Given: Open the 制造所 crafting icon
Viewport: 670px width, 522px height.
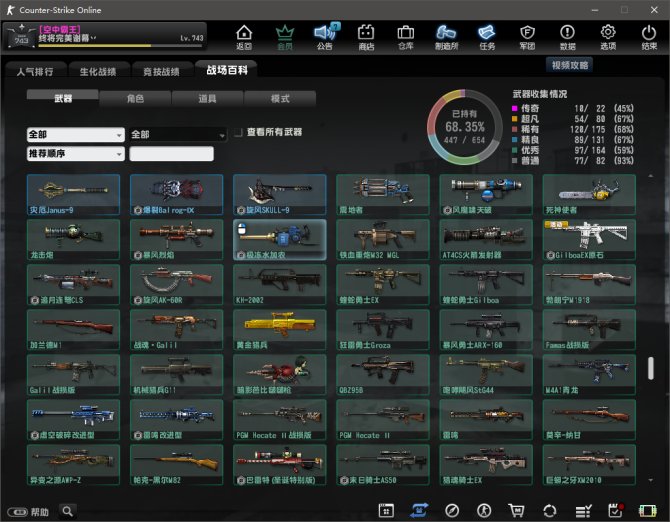Looking at the screenshot, I should 446,37.
